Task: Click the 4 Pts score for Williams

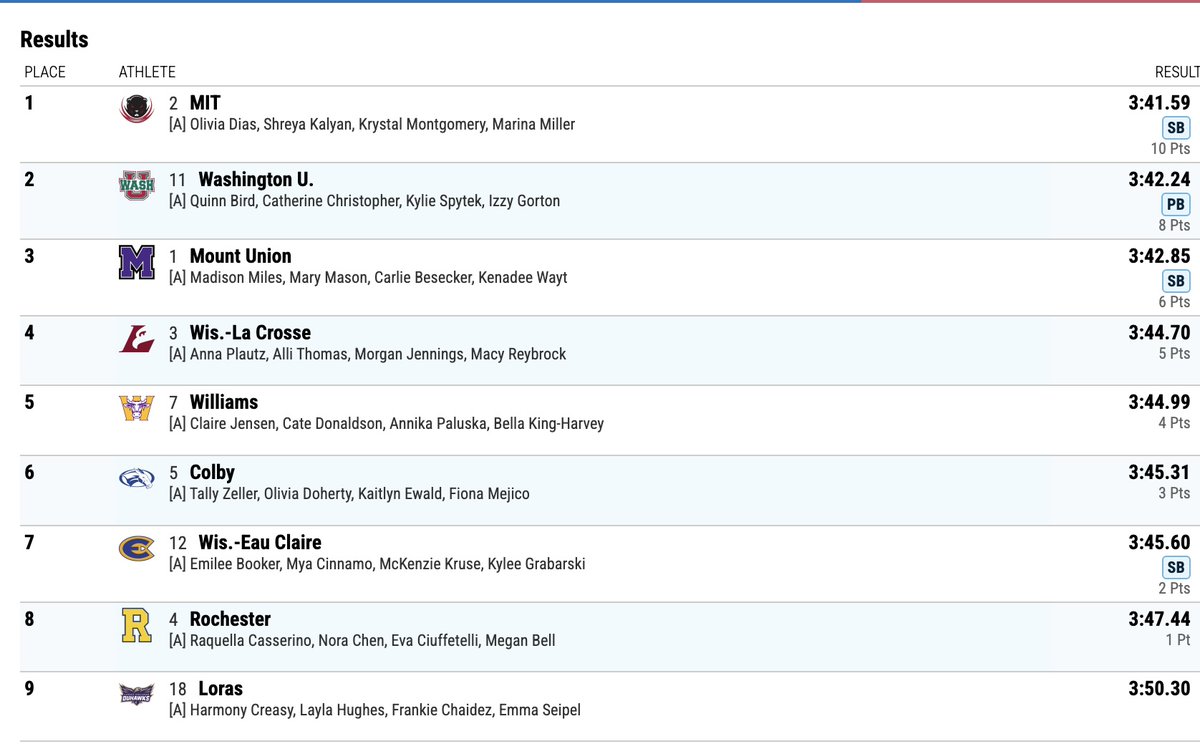Action: click(x=1175, y=424)
